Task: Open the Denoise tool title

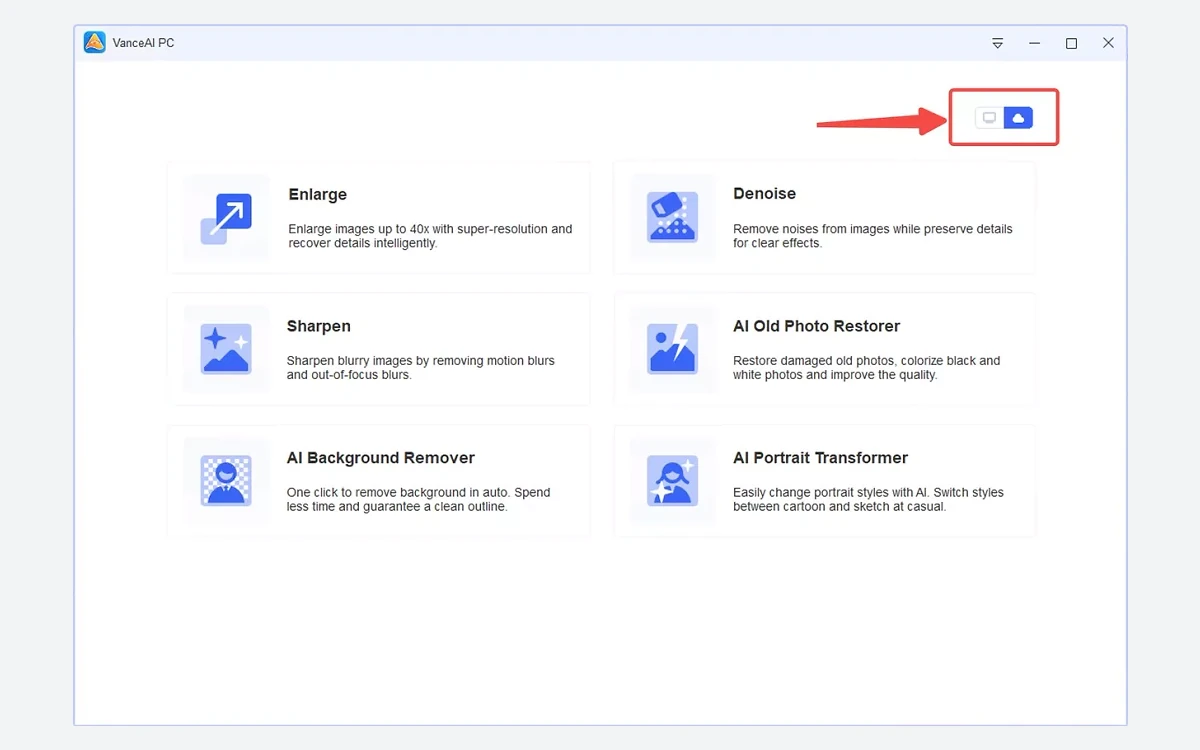Action: tap(765, 194)
